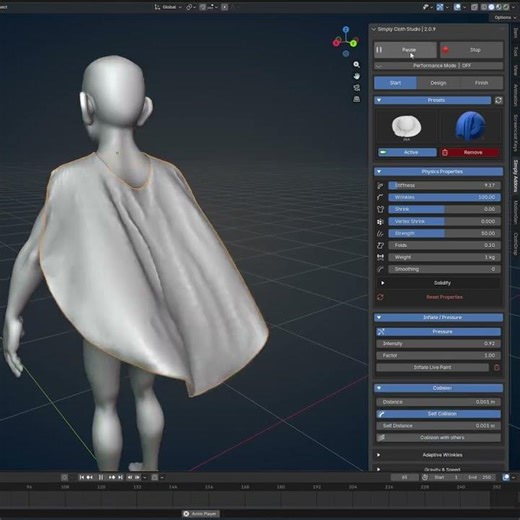Select wireframe viewport shading
The height and width of the screenshot is (520, 520).
pyautogui.click(x=484, y=7)
